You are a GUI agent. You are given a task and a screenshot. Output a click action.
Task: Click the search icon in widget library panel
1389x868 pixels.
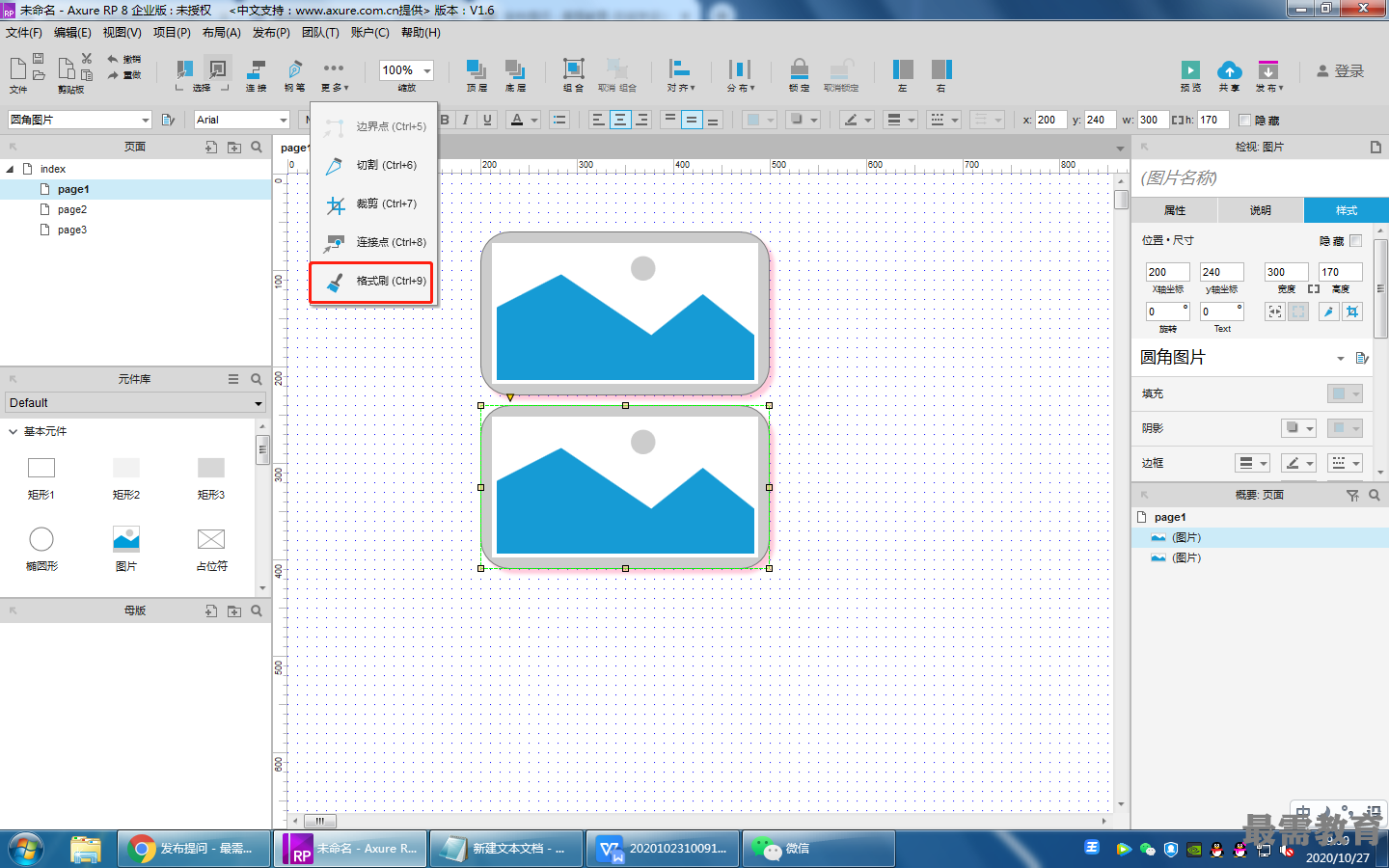(x=257, y=379)
